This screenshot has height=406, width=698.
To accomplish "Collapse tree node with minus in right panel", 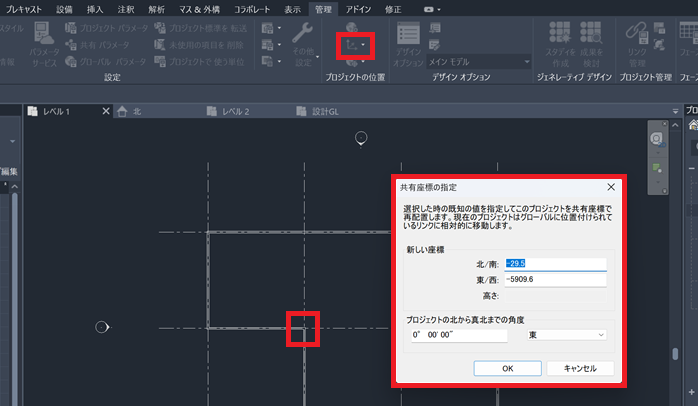I will pos(692,168).
